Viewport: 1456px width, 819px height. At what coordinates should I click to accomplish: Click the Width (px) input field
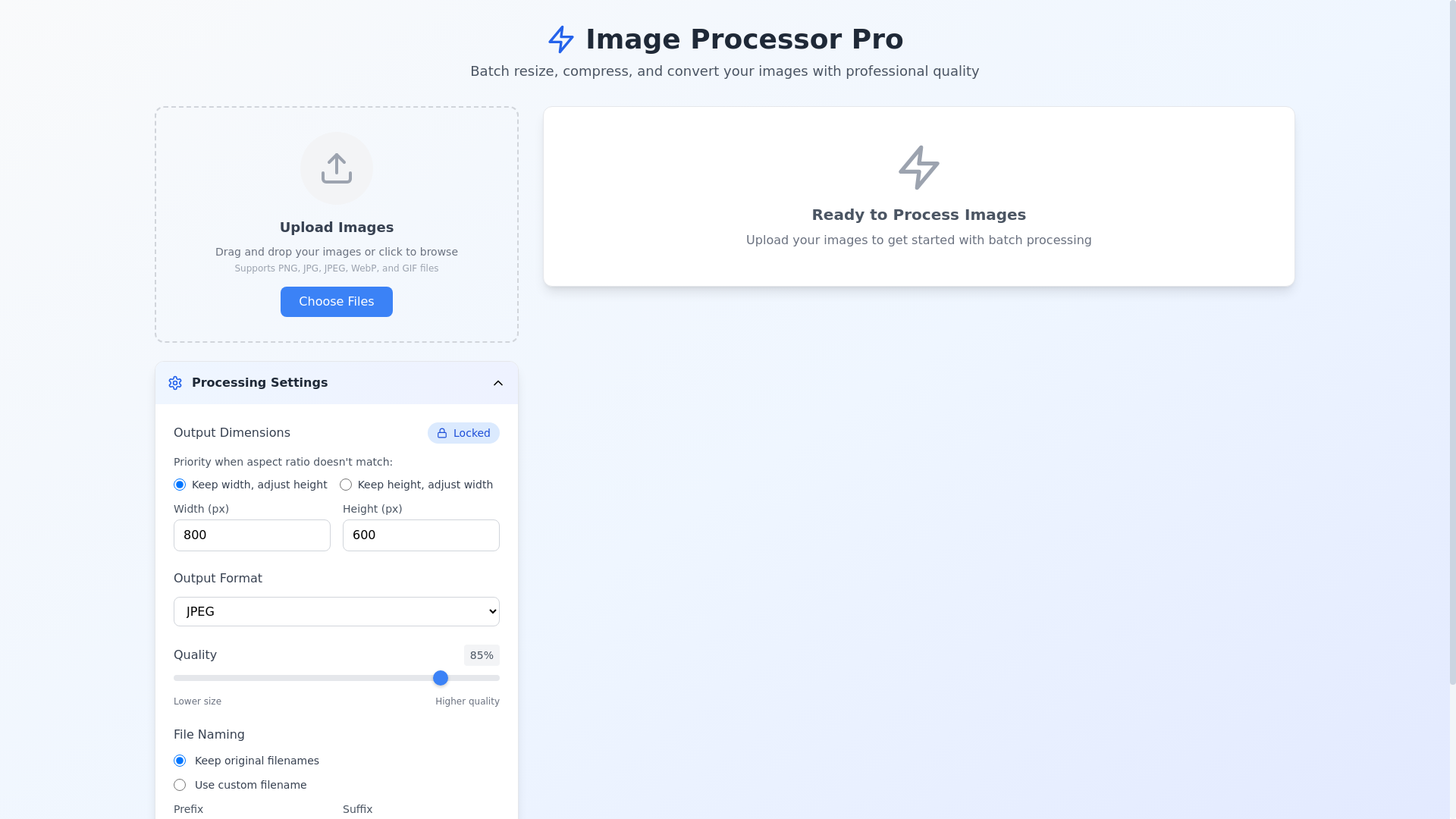252,535
